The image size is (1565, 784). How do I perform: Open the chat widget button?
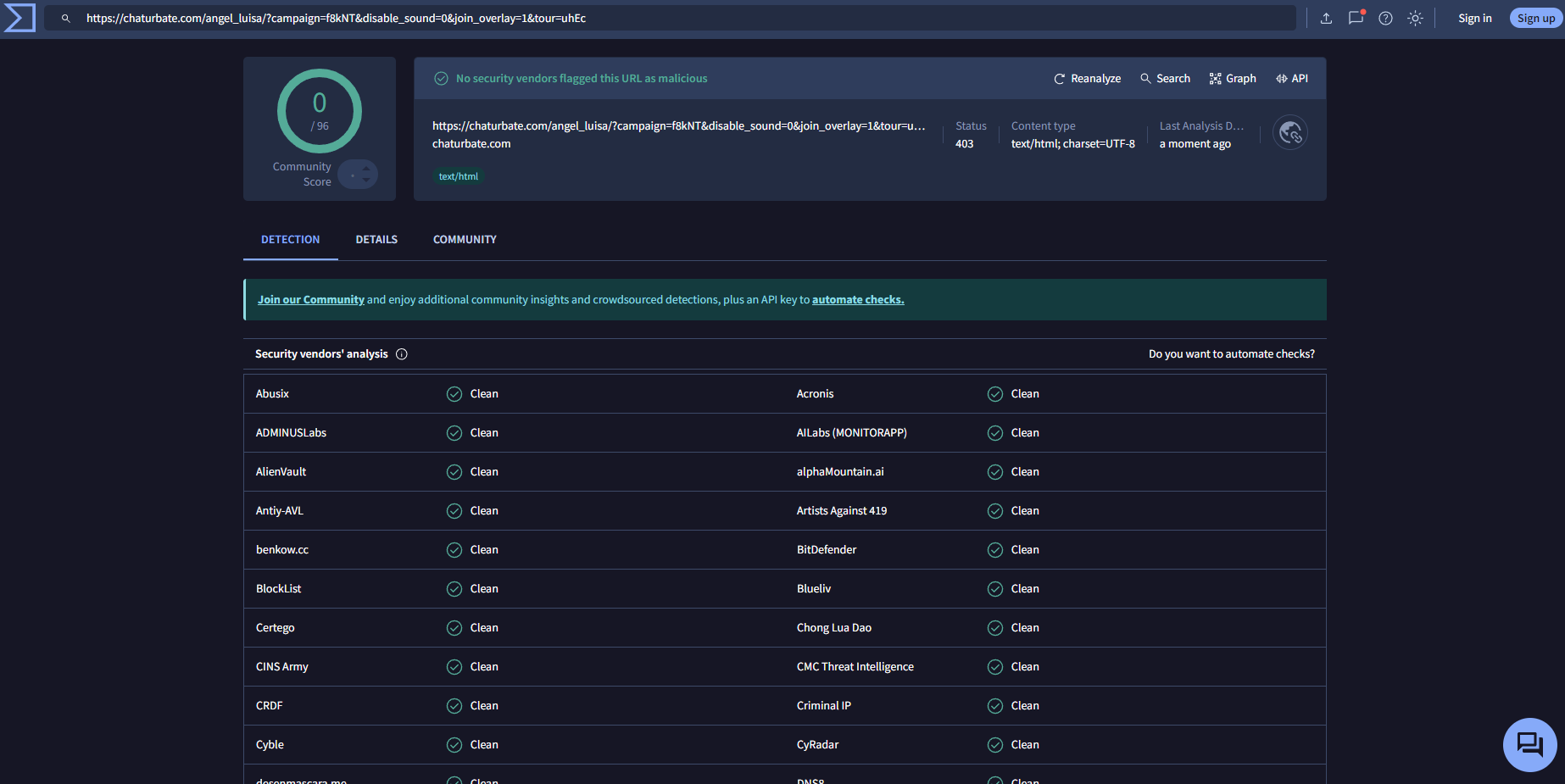click(1530, 745)
